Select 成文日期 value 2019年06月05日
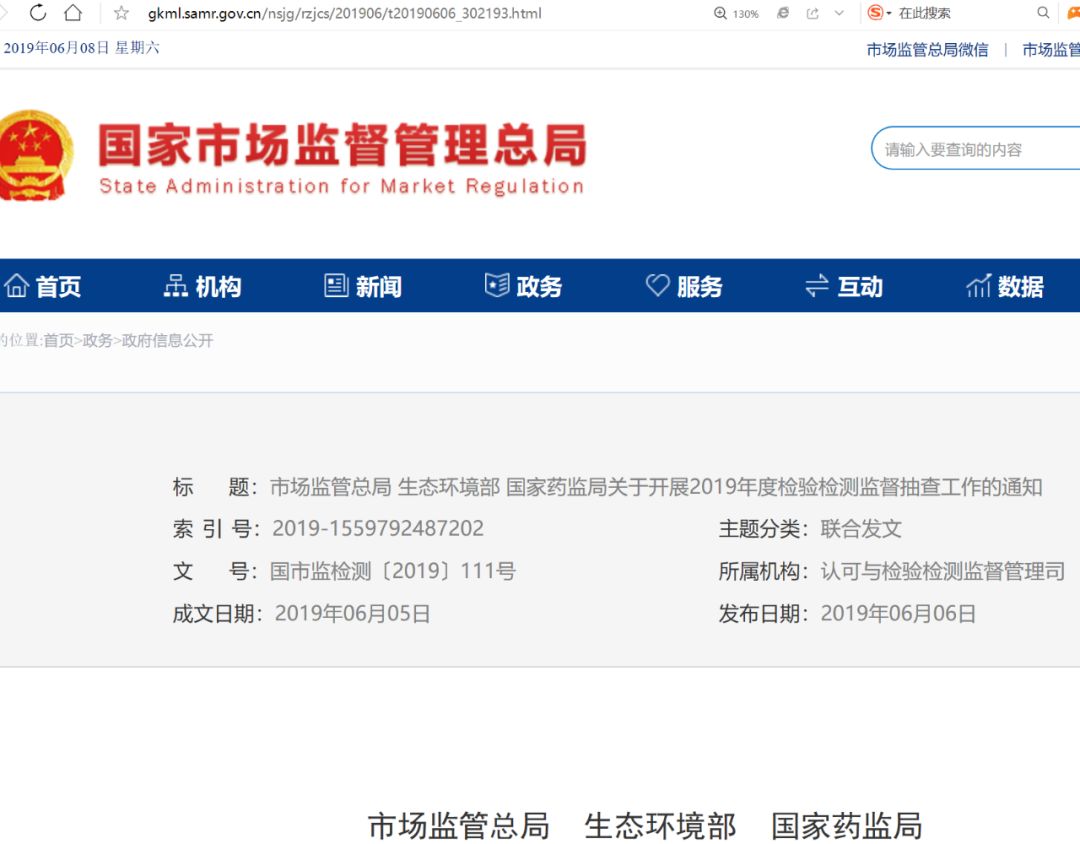The width and height of the screenshot is (1080, 844). (x=353, y=613)
